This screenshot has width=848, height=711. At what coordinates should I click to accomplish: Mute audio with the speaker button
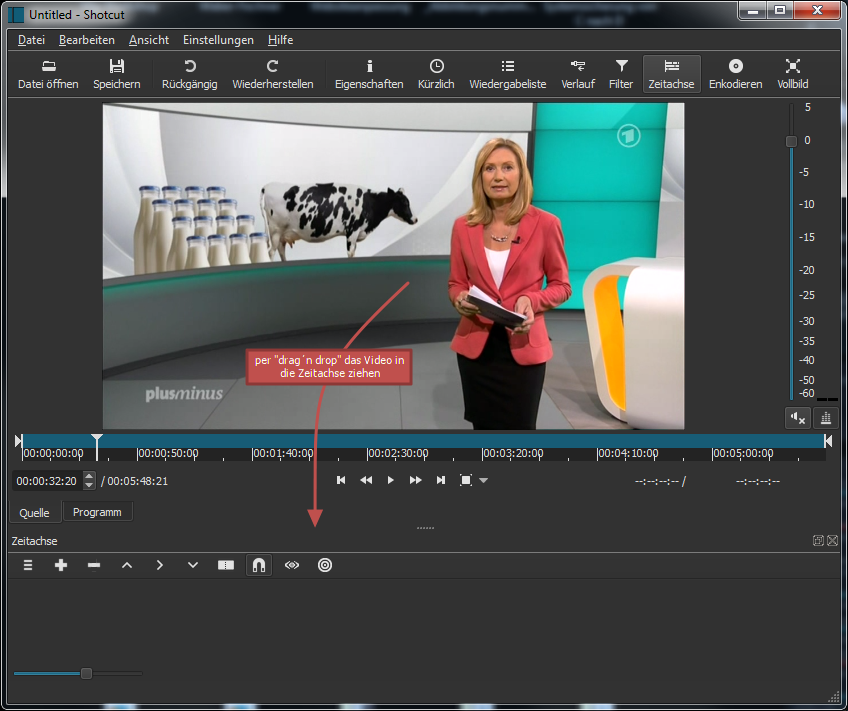coord(798,418)
